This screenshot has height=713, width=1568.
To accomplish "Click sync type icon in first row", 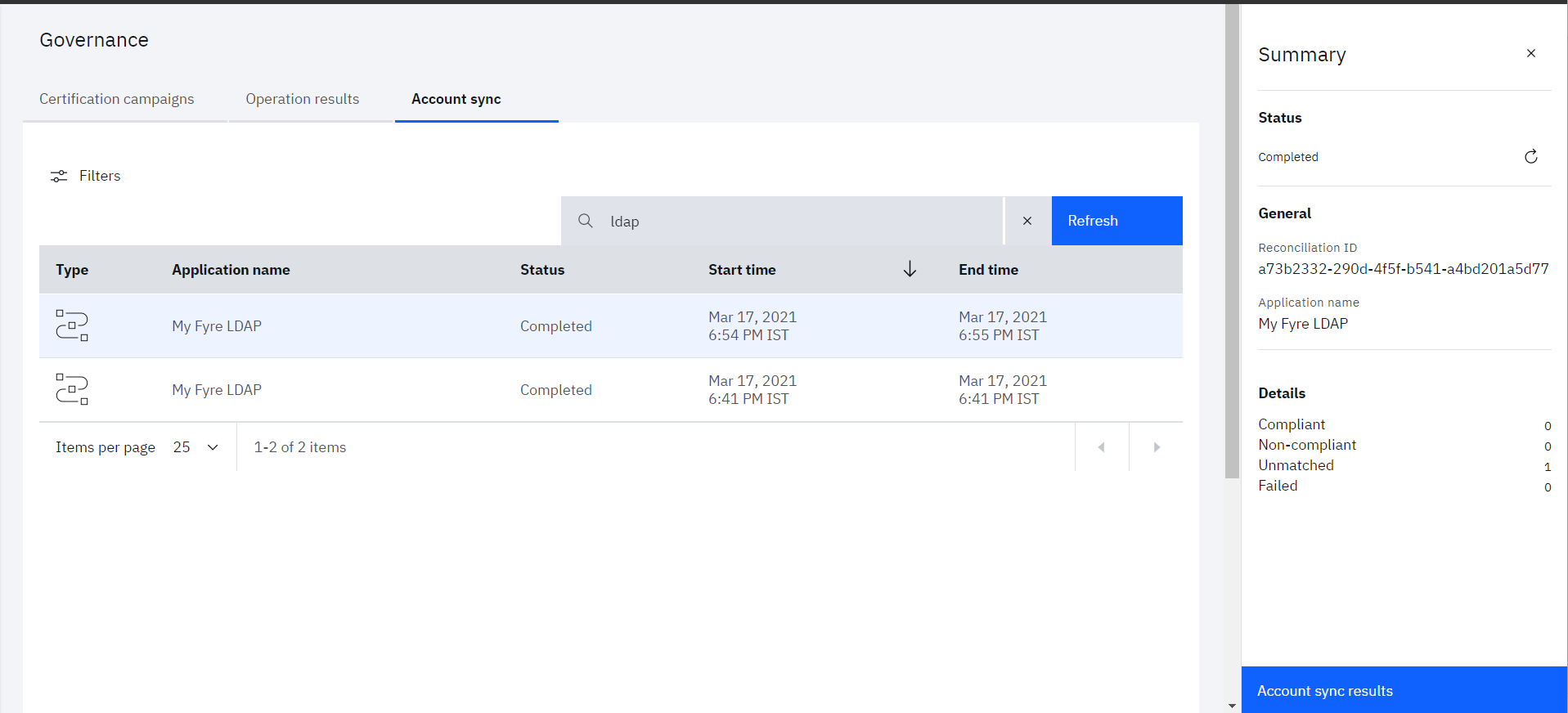I will tap(72, 325).
